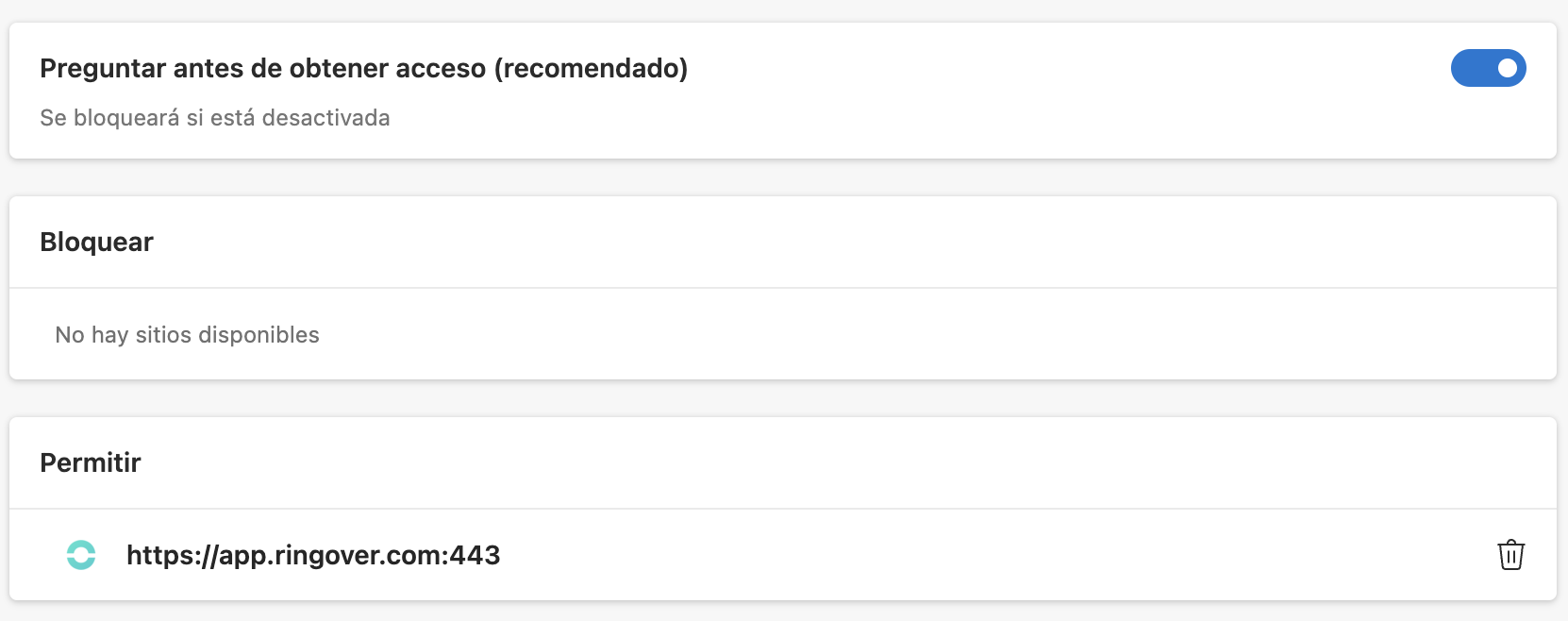Viewport: 1568px width, 621px height.
Task: Click the :443 port part of the URL
Action: point(471,555)
